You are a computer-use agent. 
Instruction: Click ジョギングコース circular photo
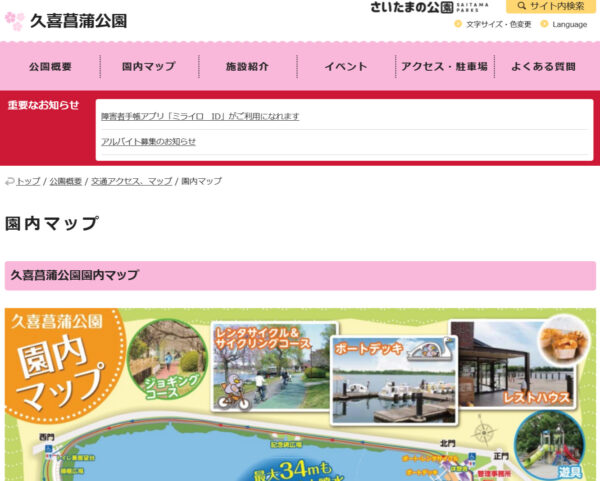(167, 359)
